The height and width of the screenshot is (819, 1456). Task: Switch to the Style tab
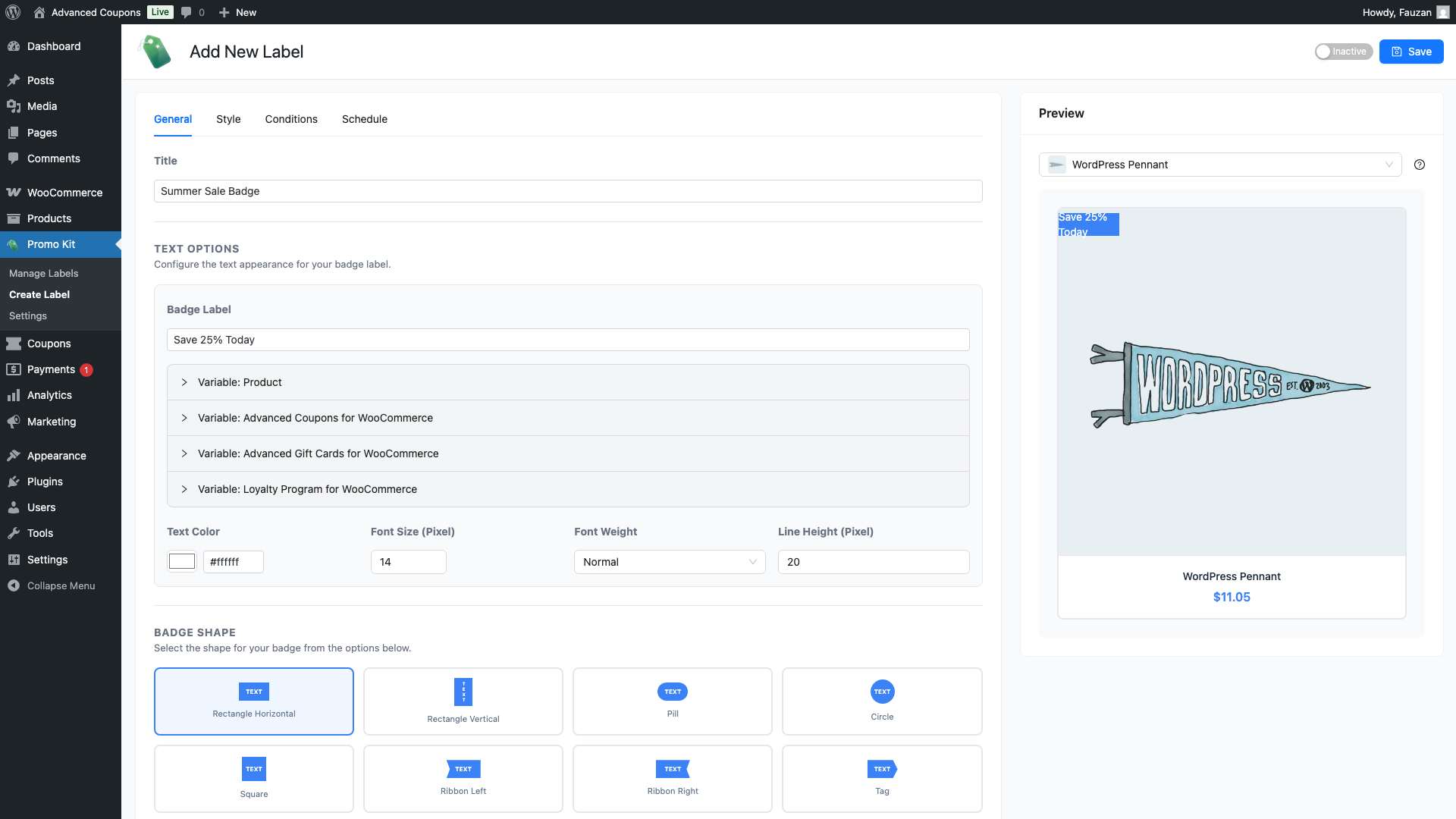click(228, 119)
